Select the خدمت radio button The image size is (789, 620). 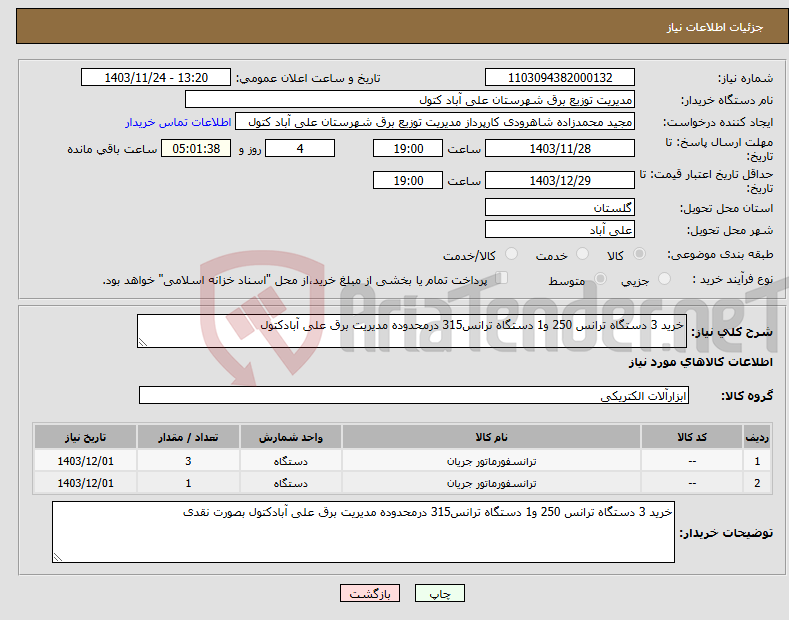click(x=582, y=254)
